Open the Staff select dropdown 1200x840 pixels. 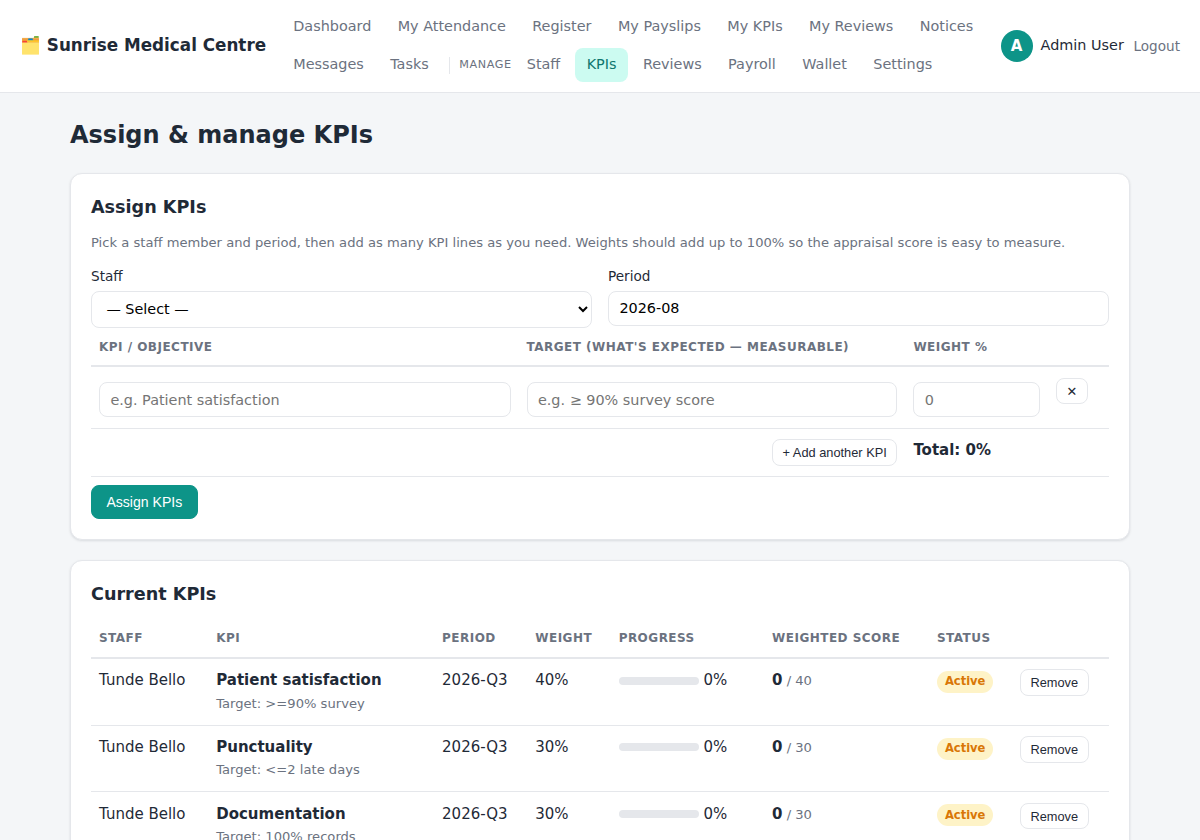click(341, 309)
